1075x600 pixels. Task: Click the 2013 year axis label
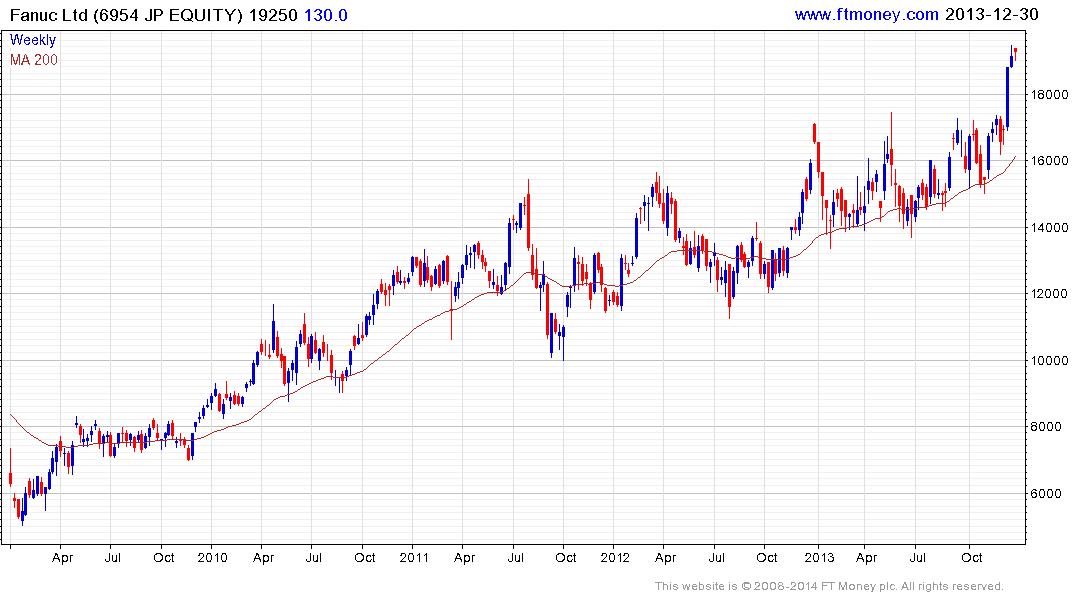pos(819,557)
